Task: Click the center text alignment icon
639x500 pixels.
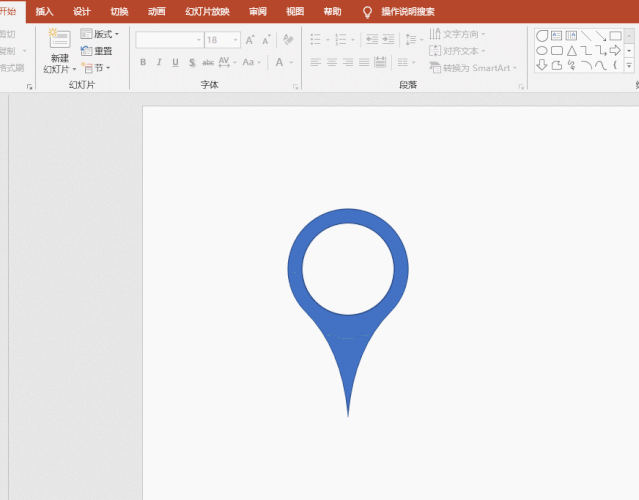Action: [331, 62]
